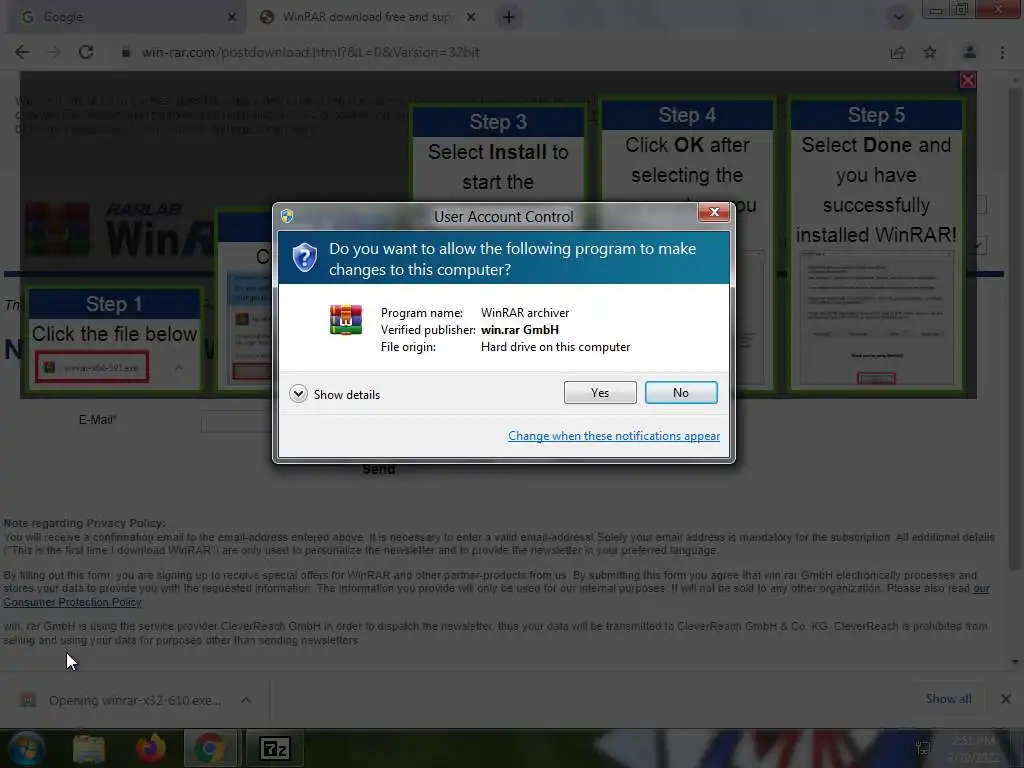
Task: Click Chrome icon in taskbar
Action: [x=210, y=748]
